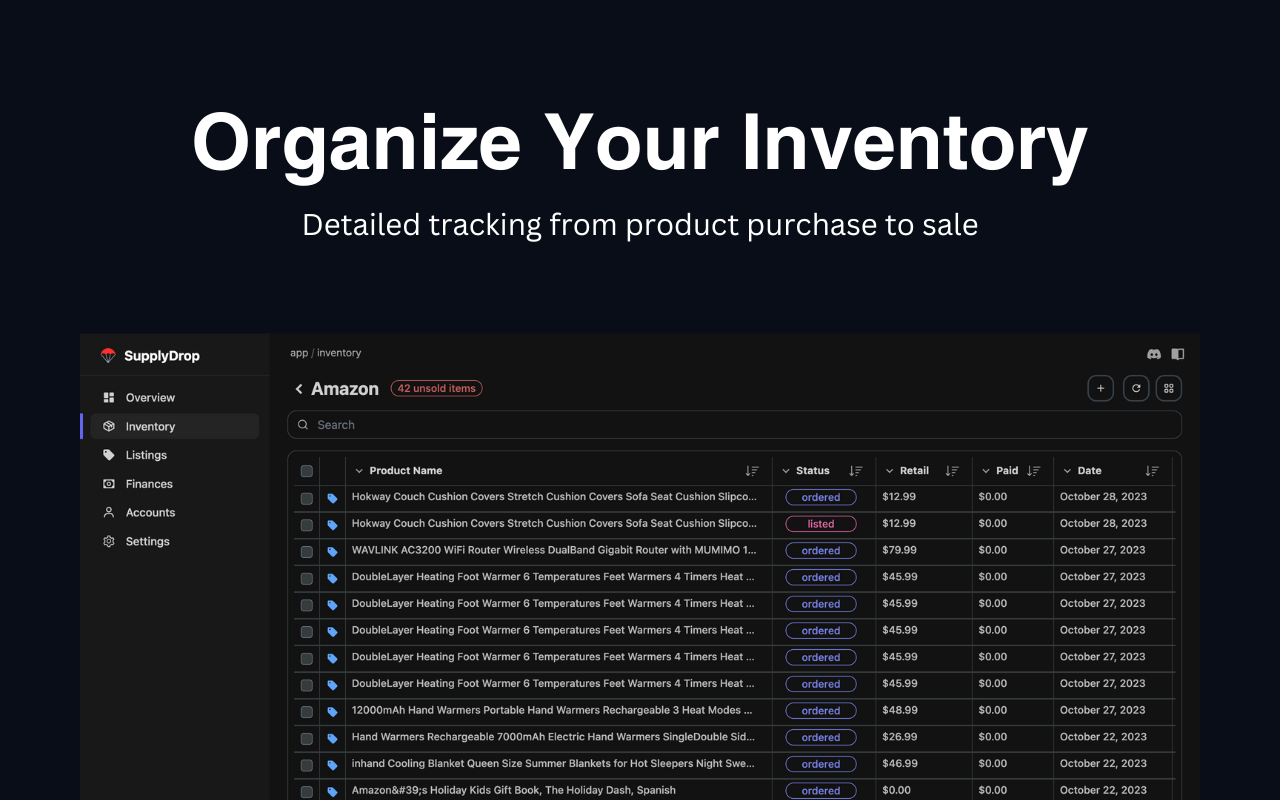Viewport: 1280px width, 800px height.
Task: Tick the WAVLINK AC3200 router row checkbox
Action: click(307, 551)
